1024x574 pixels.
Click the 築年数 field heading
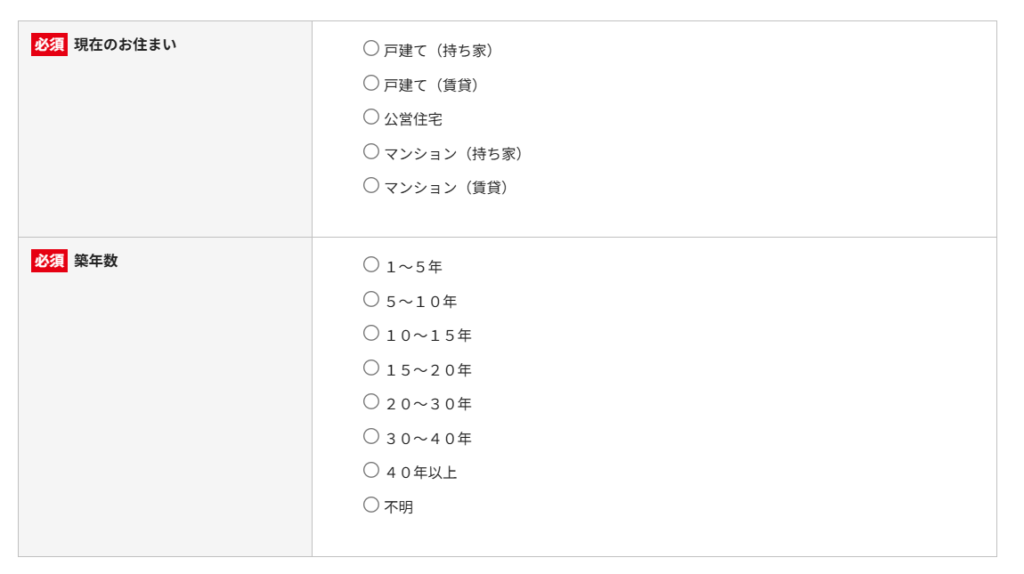[96, 261]
